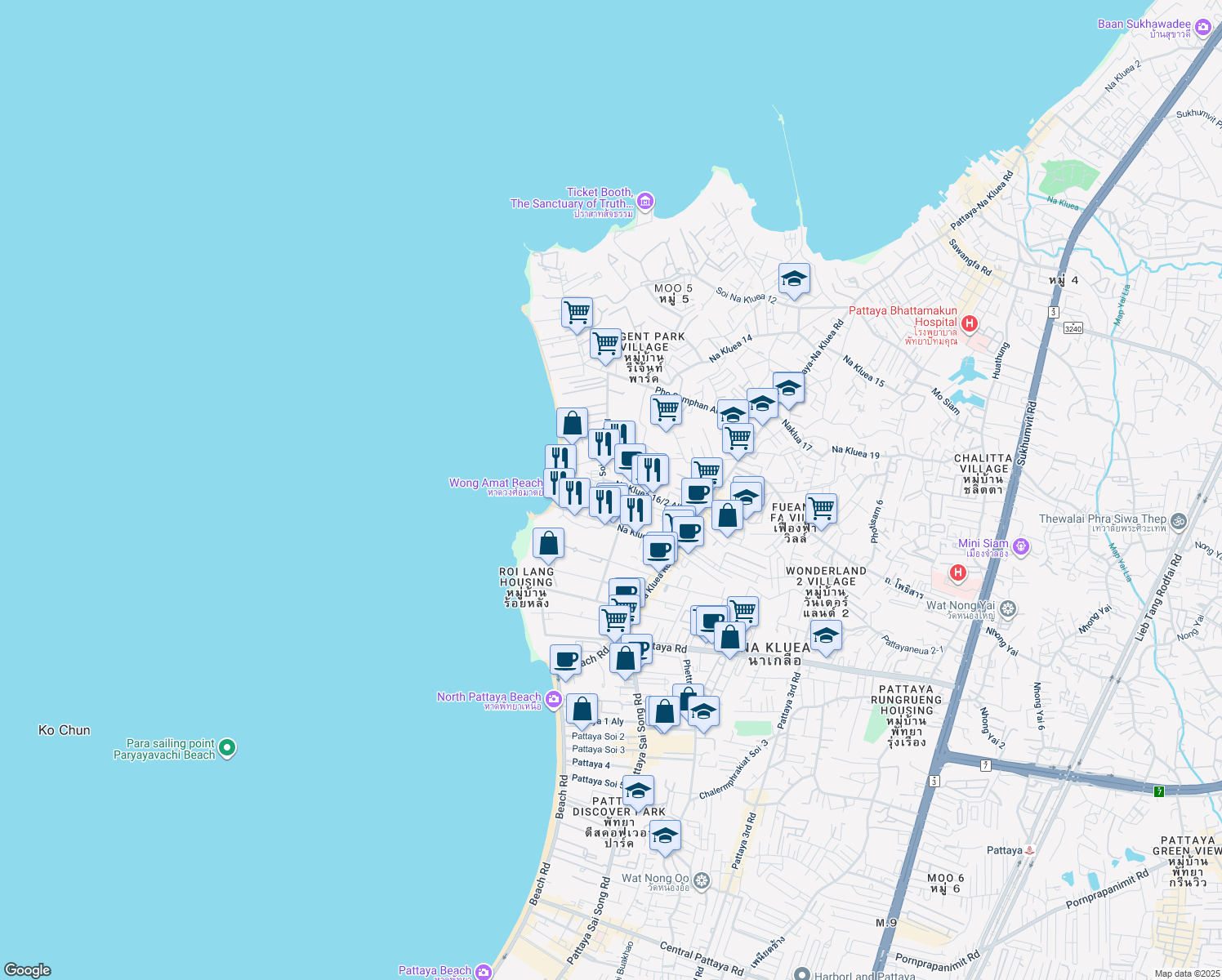Open the Google logo link

pyautogui.click(x=28, y=969)
